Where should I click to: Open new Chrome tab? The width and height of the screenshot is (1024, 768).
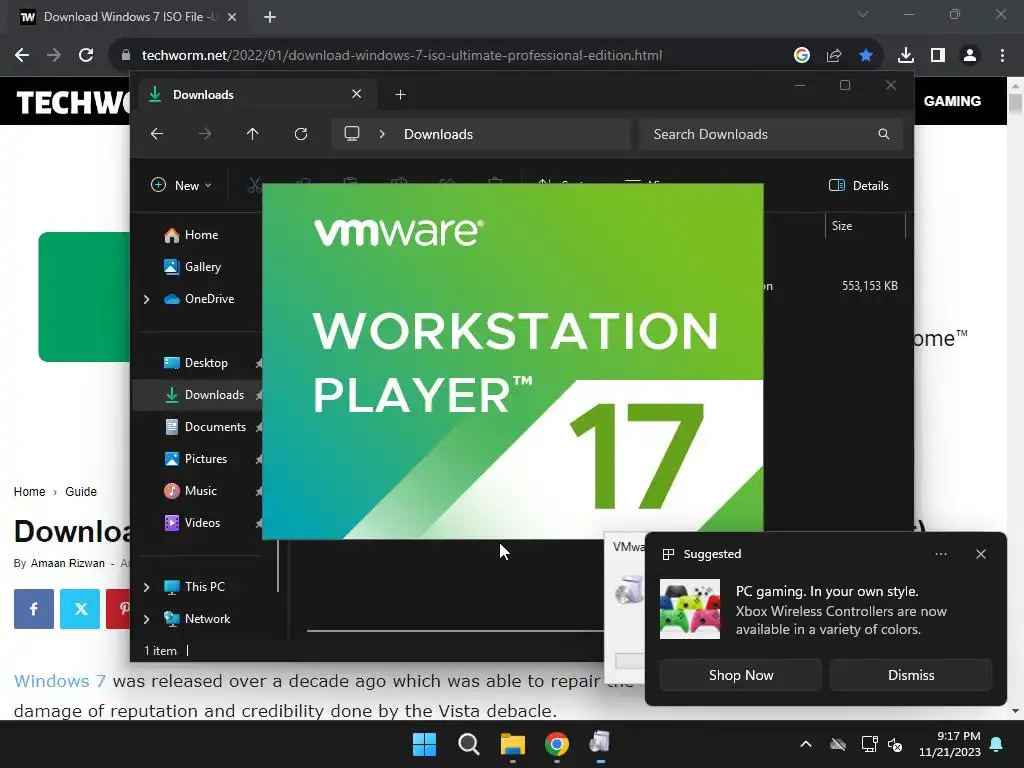point(270,17)
